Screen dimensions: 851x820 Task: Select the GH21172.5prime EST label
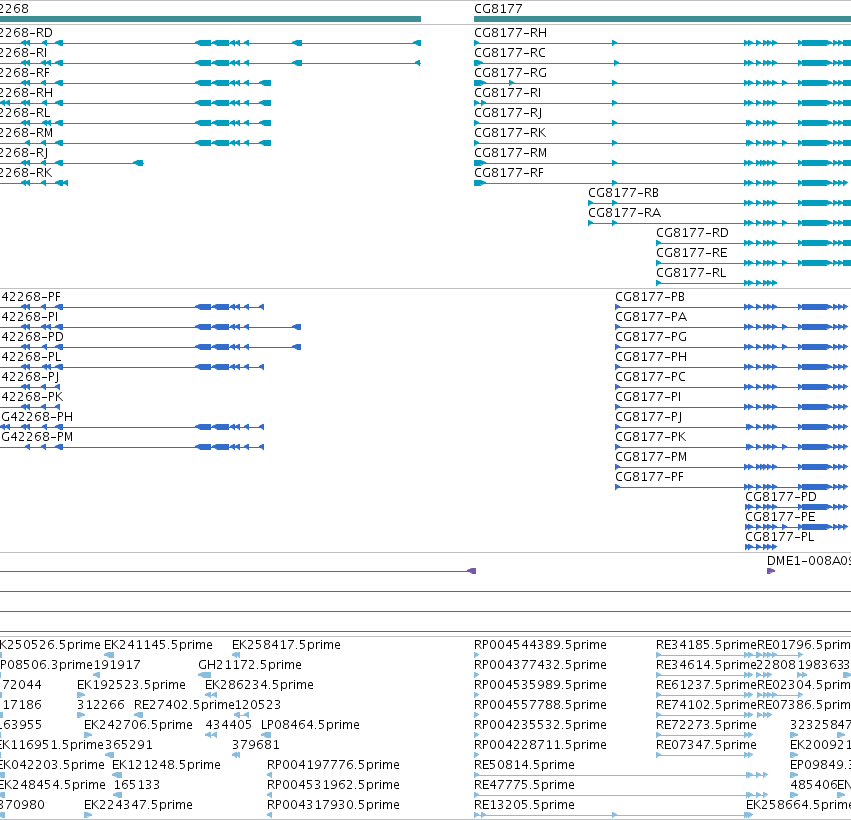[x=250, y=665]
